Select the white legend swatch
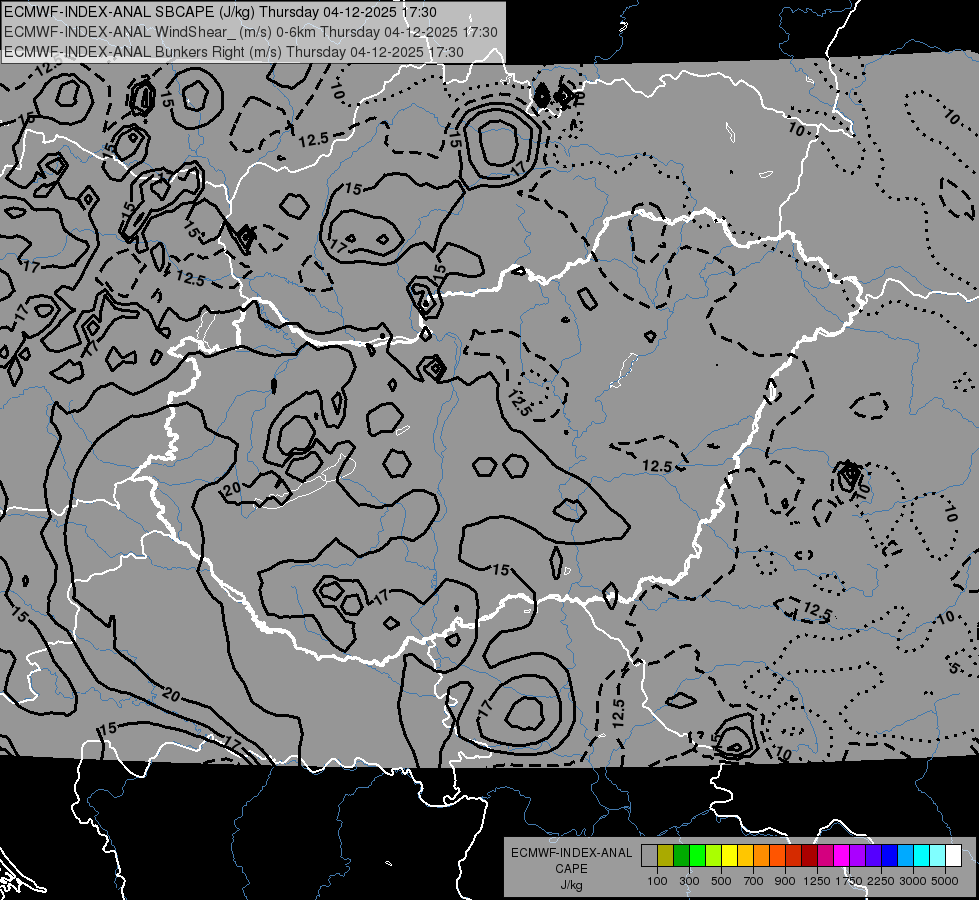Screen dimensions: 979x900 coord(953,856)
